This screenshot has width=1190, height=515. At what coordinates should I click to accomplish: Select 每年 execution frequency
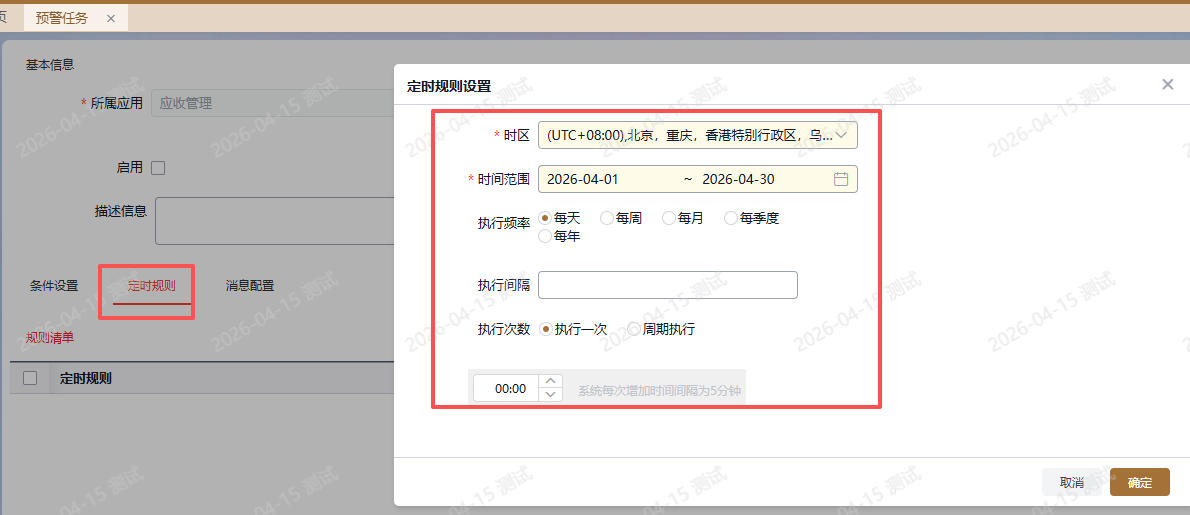pyautogui.click(x=546, y=237)
